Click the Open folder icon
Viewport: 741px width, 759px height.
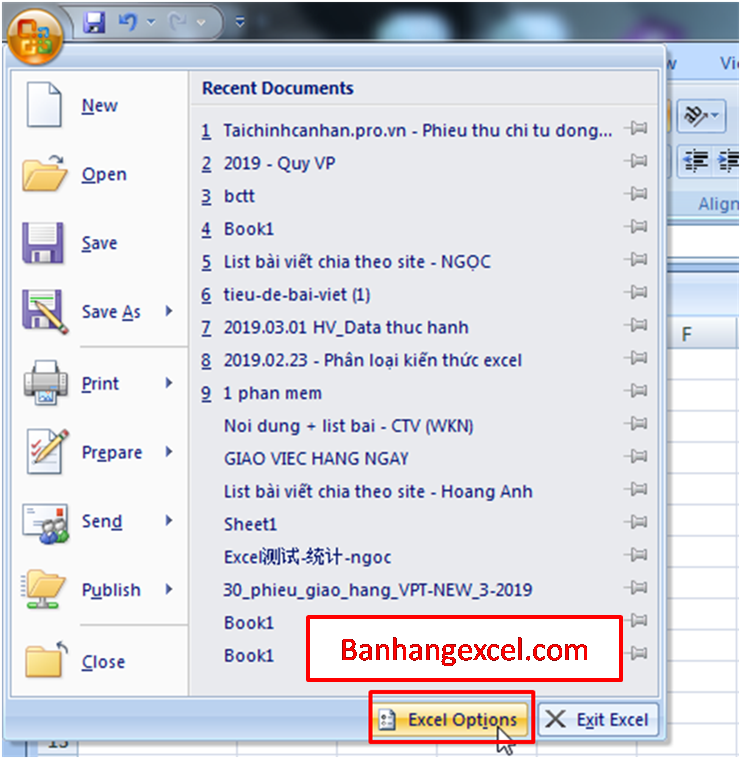[x=44, y=173]
